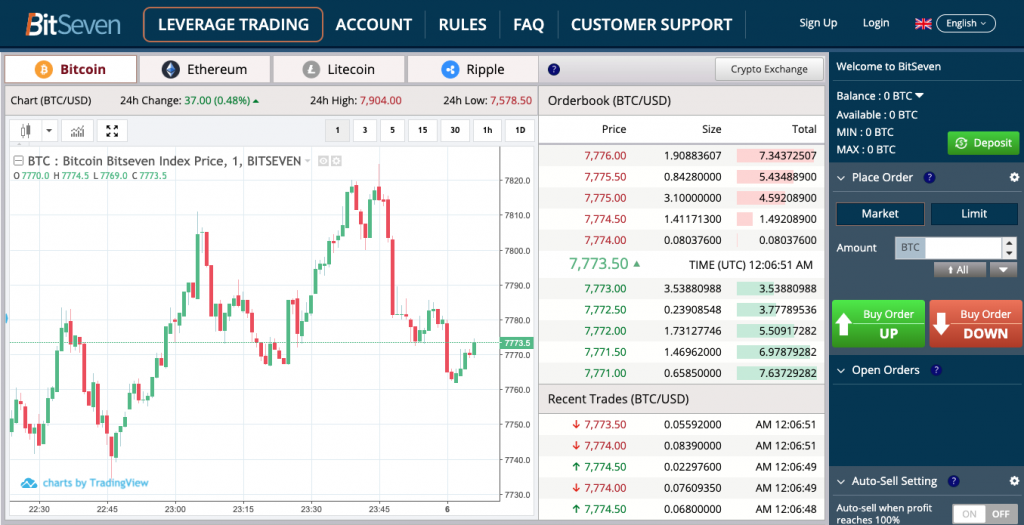
Task: Open chart legend dropdown arrow after BITSEVEN
Action: tap(308, 161)
